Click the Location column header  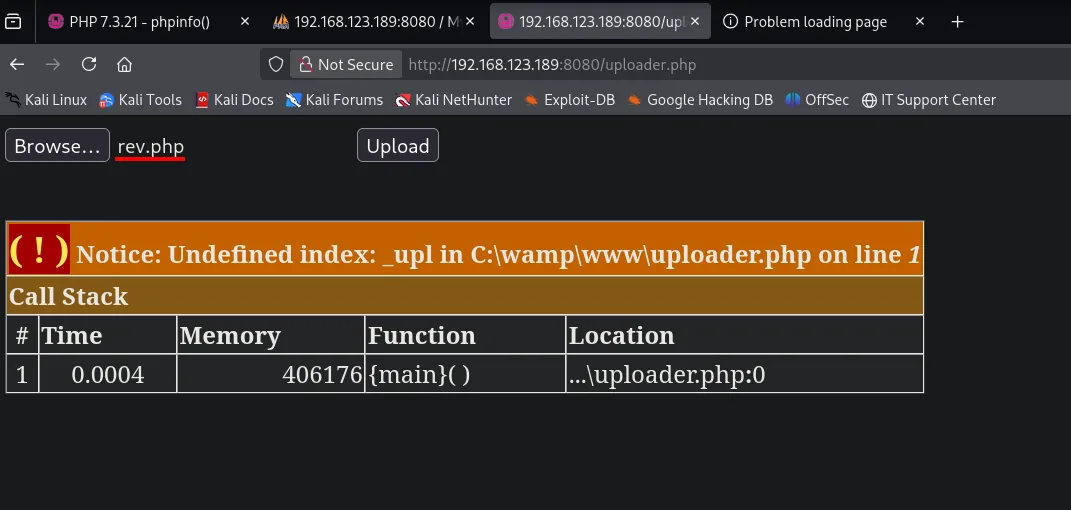click(745, 335)
